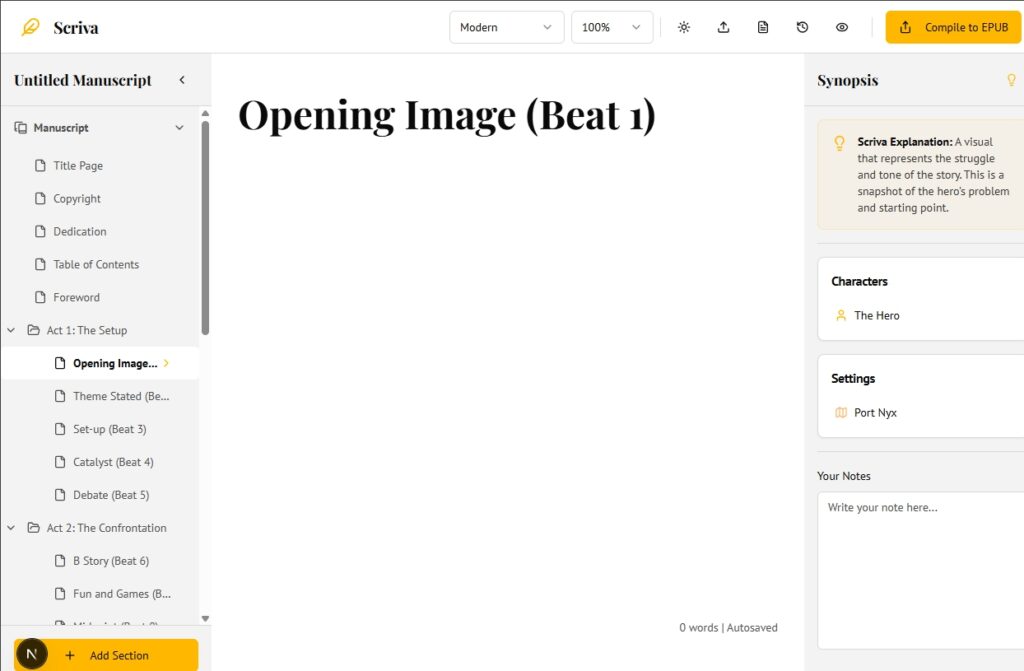1024x671 pixels.
Task: Open the 100% zoom dropdown
Action: coord(611,27)
